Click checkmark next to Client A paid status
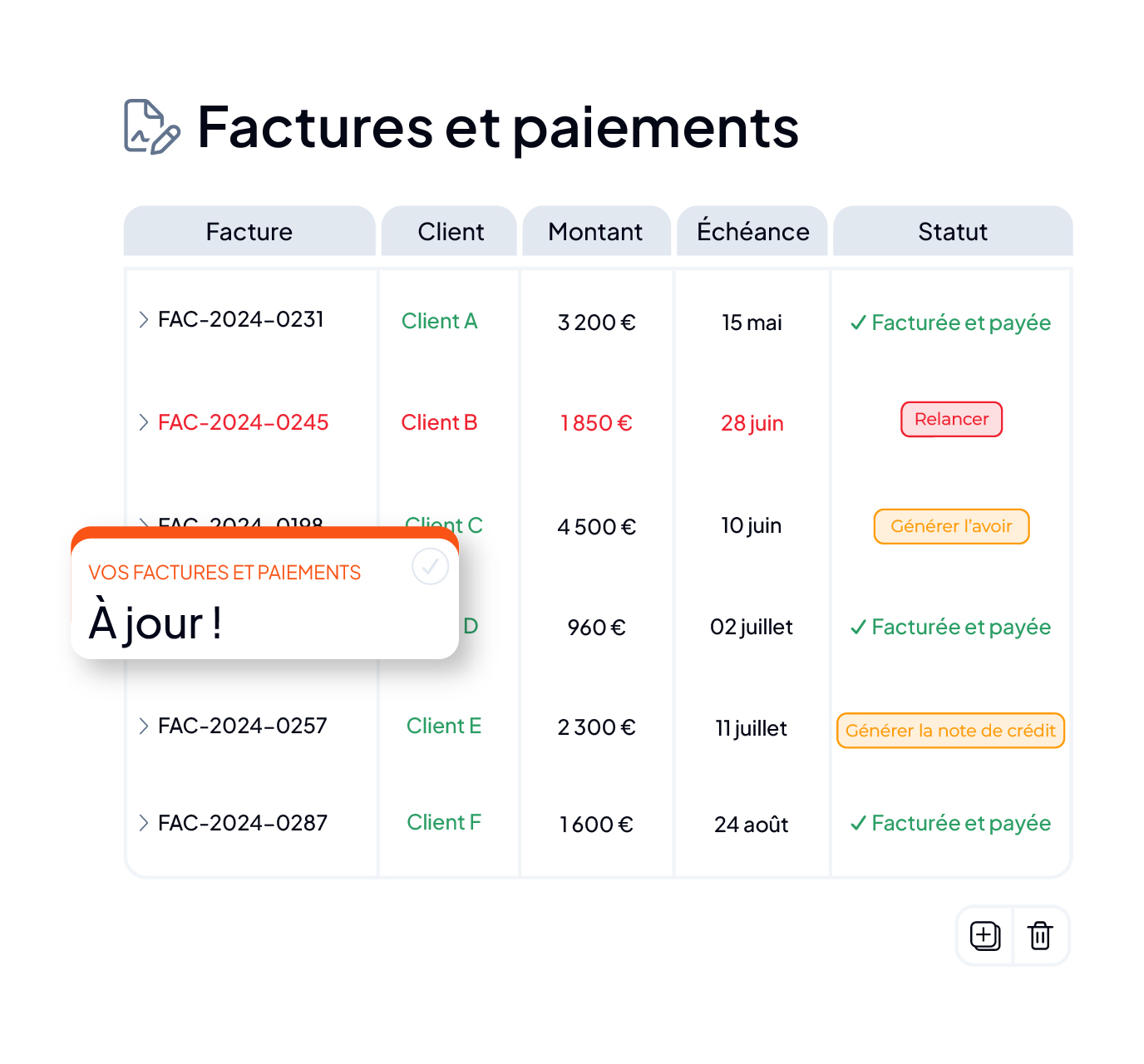The width and height of the screenshot is (1144, 1064). click(859, 323)
